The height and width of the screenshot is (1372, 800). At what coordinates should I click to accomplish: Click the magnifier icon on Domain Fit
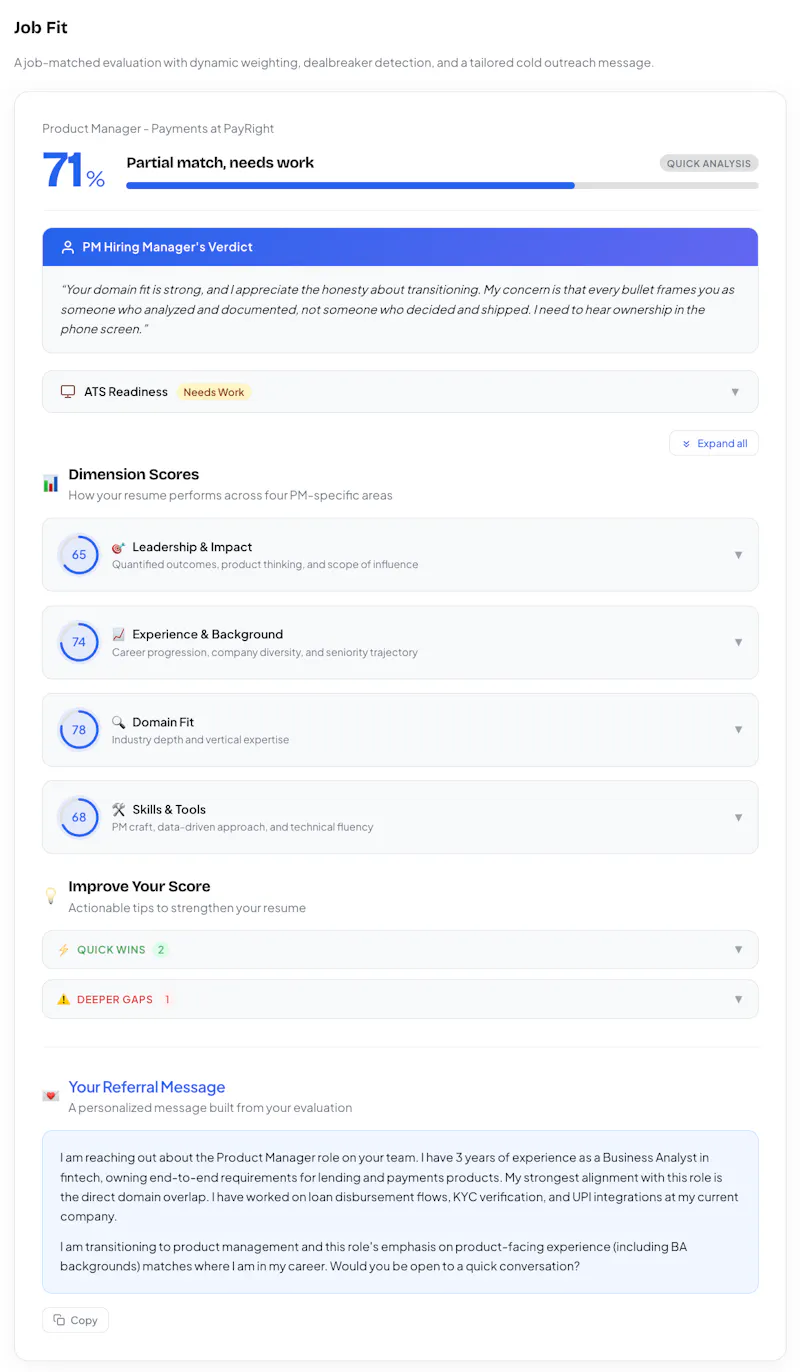[x=119, y=722]
